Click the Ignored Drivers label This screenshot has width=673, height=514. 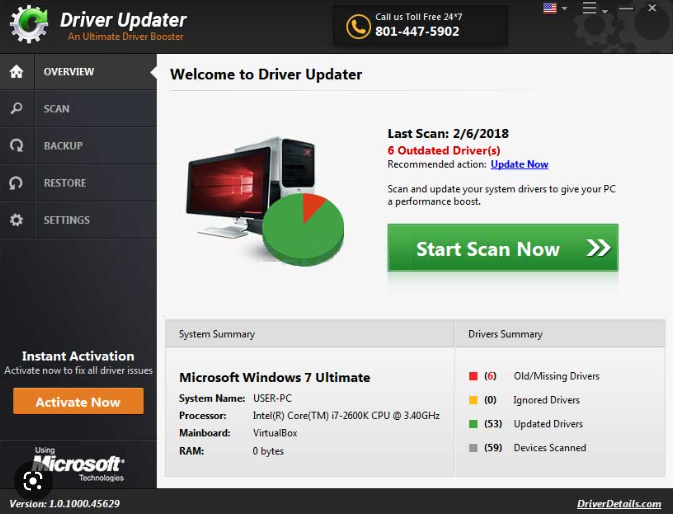click(x=546, y=400)
